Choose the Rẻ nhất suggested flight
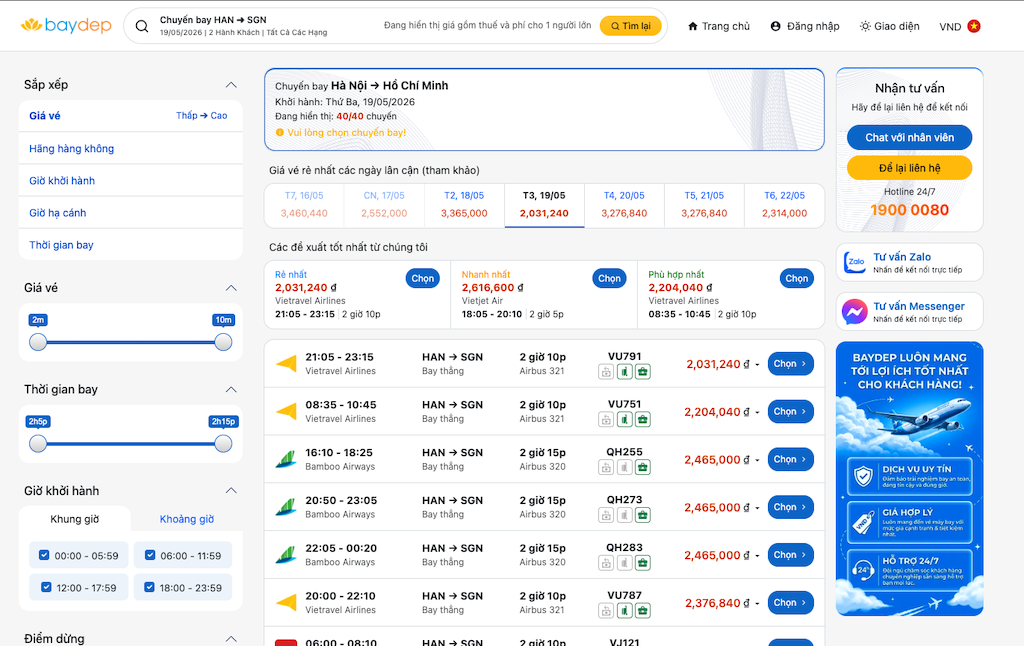Image resolution: width=1024 pixels, height=646 pixels. [x=423, y=278]
